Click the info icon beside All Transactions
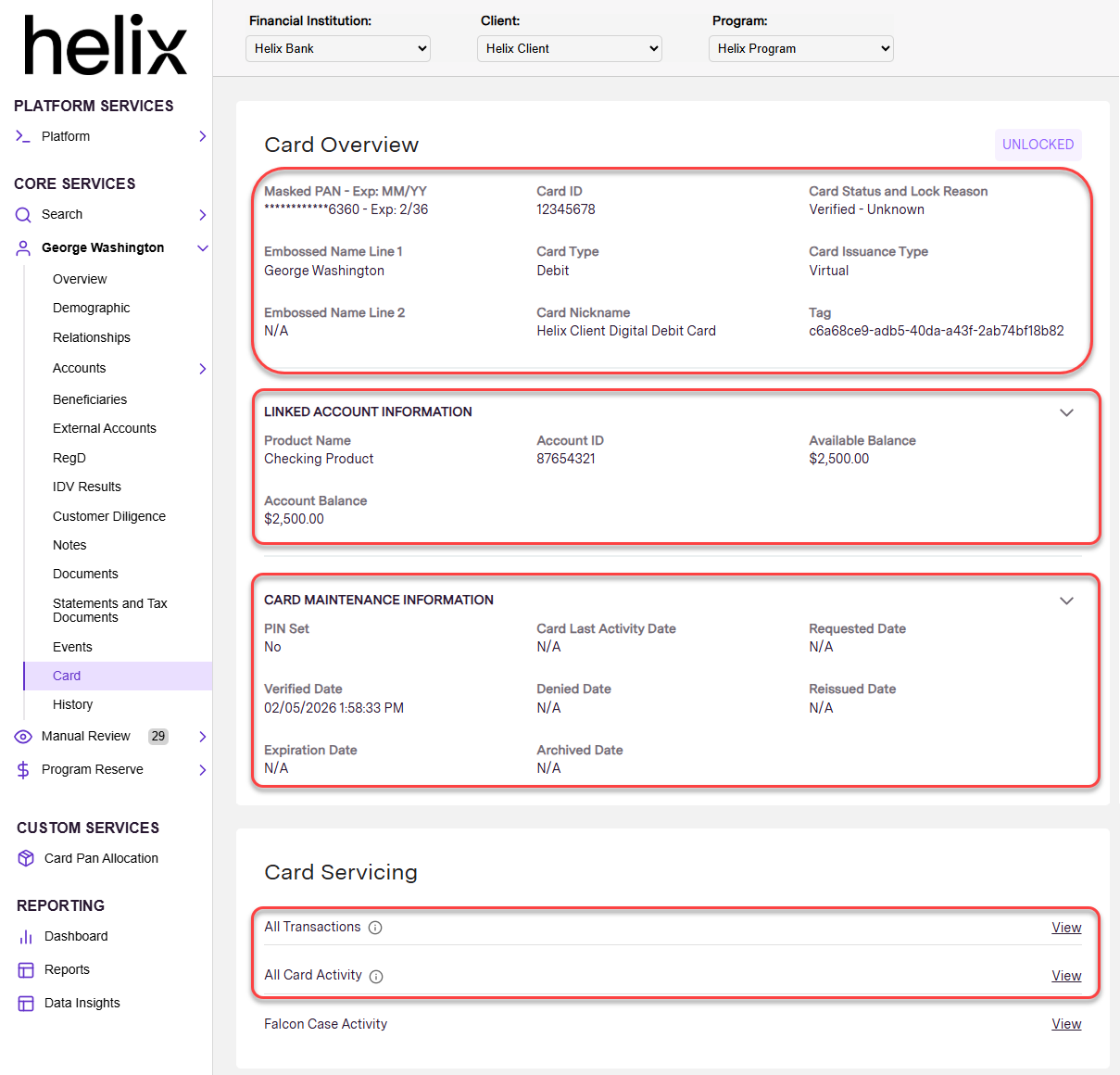This screenshot has height=1075, width=1120. pyautogui.click(x=375, y=928)
